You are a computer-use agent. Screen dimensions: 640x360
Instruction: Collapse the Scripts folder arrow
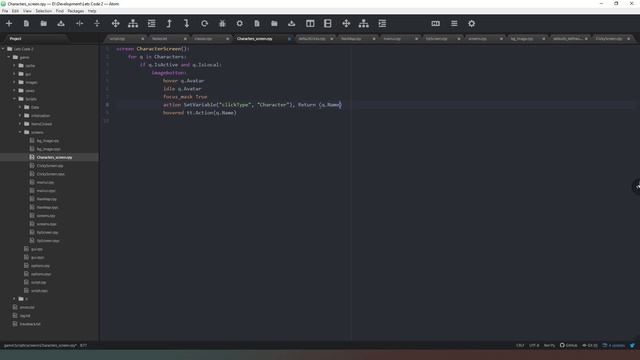pyautogui.click(x=14, y=99)
